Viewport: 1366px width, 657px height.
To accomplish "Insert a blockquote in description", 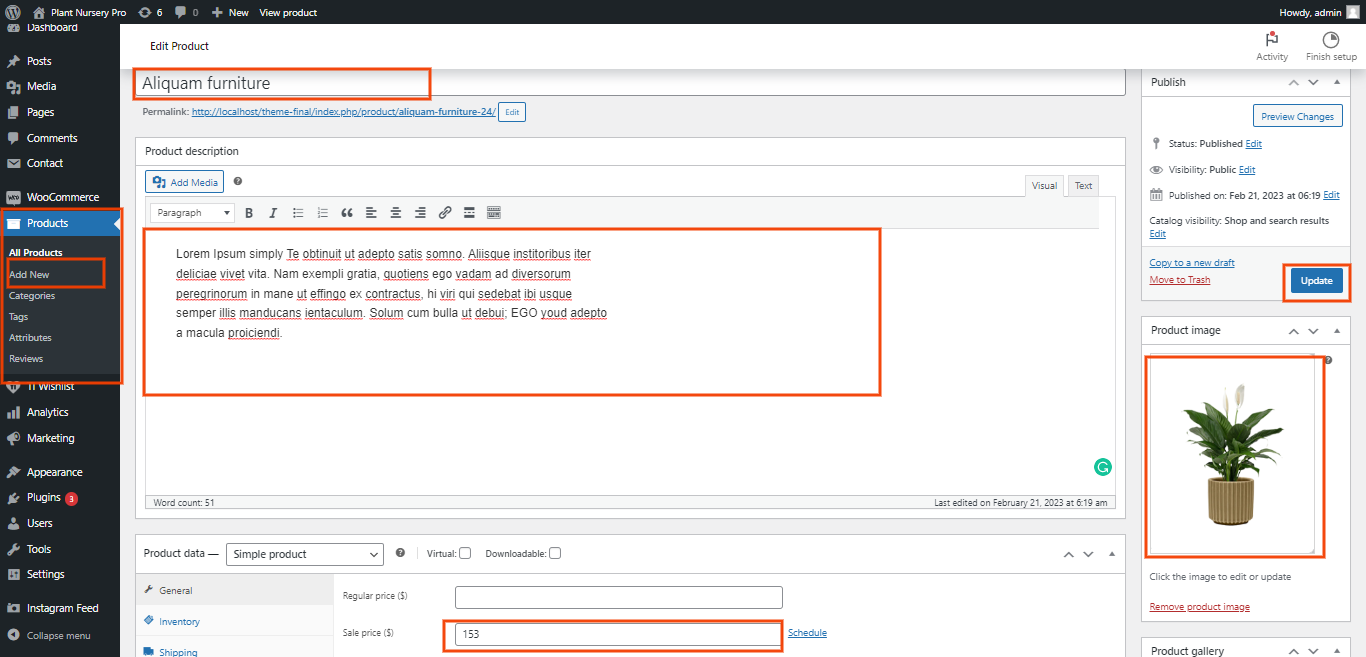I will coord(347,213).
